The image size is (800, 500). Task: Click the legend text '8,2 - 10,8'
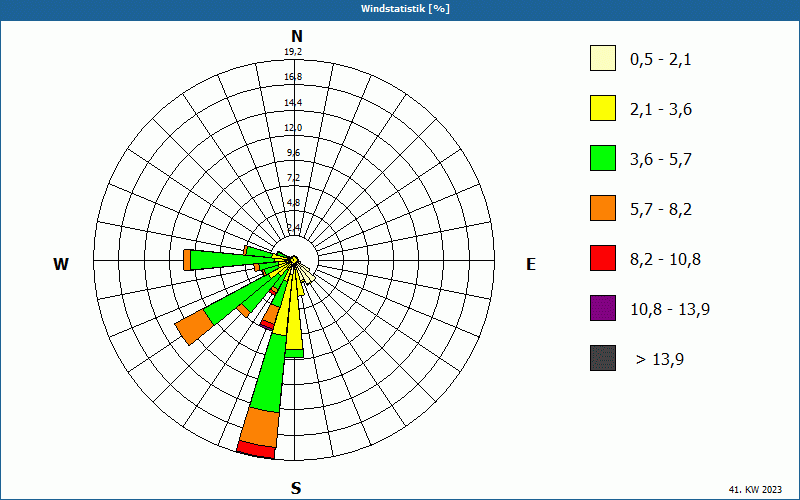click(665, 260)
